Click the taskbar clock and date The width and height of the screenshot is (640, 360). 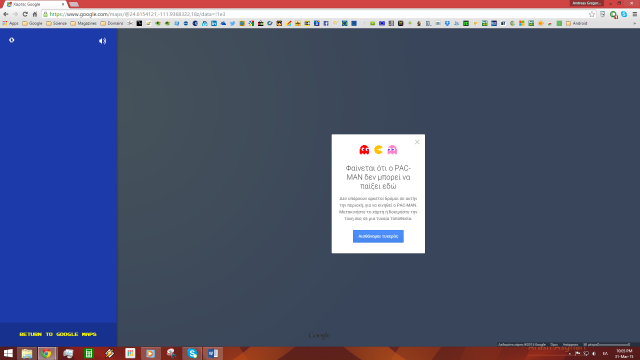point(624,353)
